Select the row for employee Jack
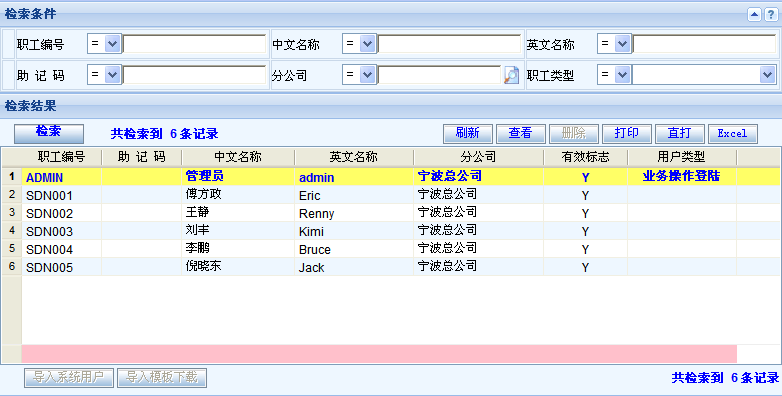The width and height of the screenshot is (782, 396). point(379,267)
